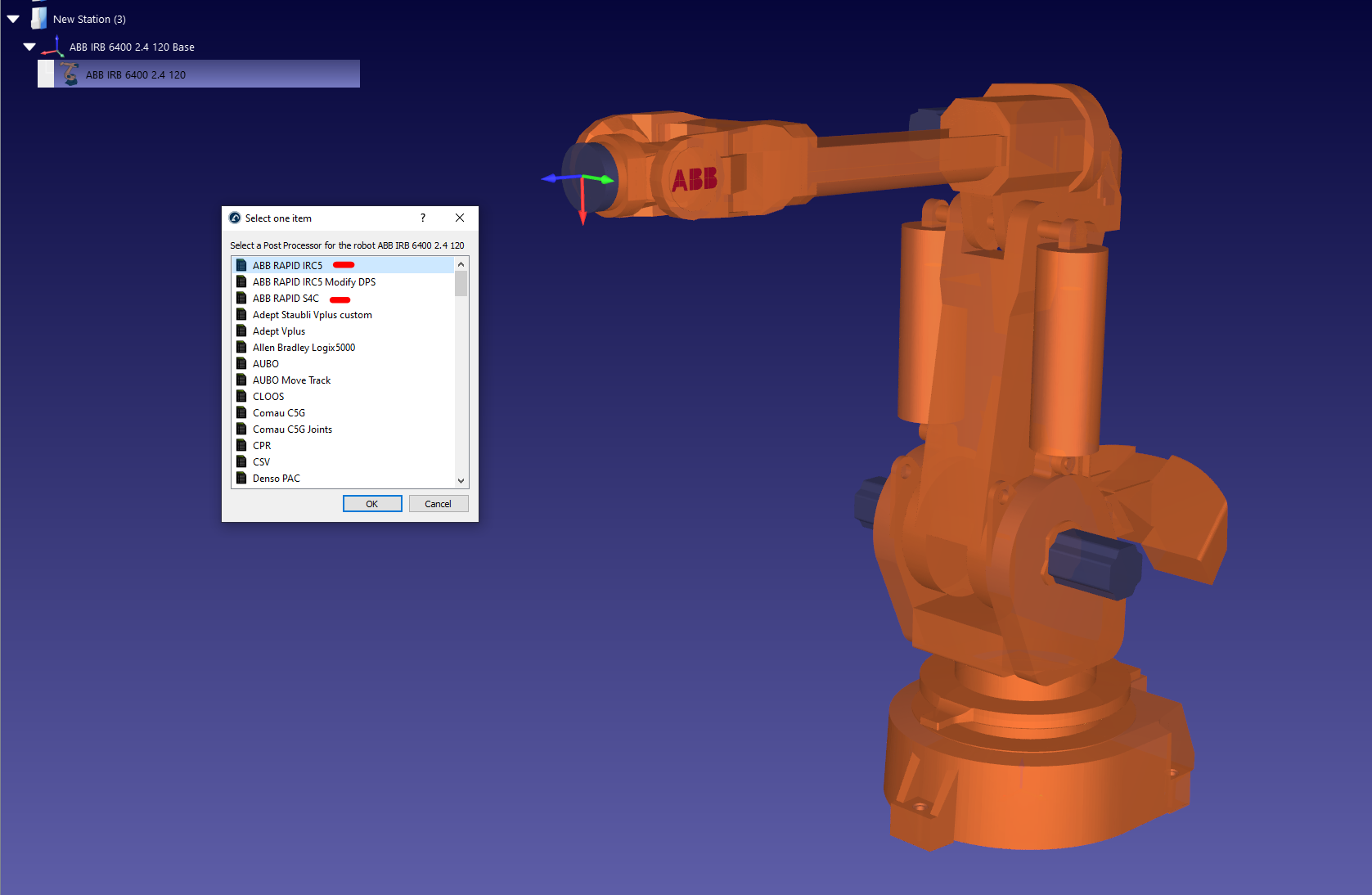Click the file icon beside CLOOS
This screenshot has height=895, width=1372.
coord(241,397)
